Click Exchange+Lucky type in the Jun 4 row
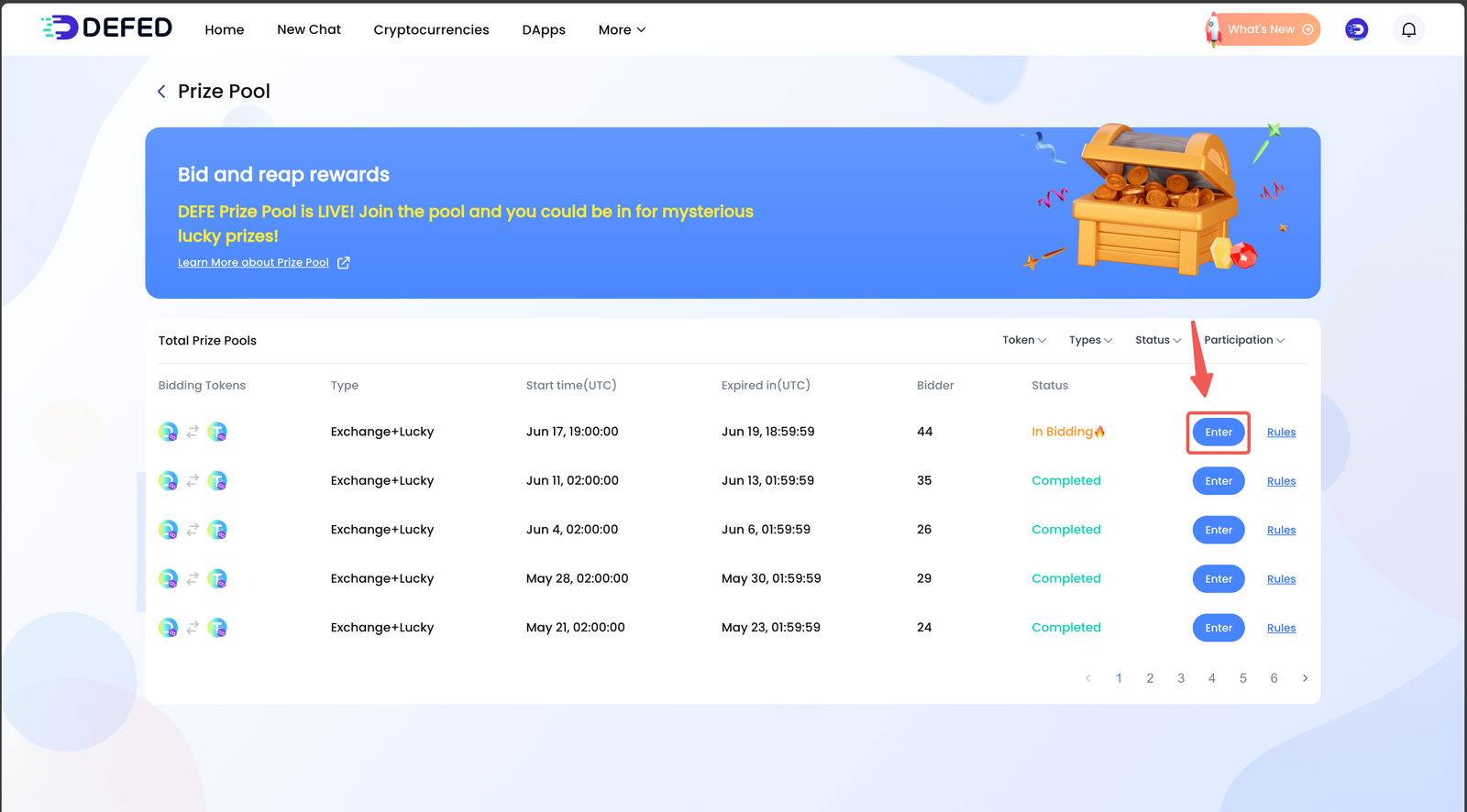Screen dimensions: 1467x812 tap(382, 530)
